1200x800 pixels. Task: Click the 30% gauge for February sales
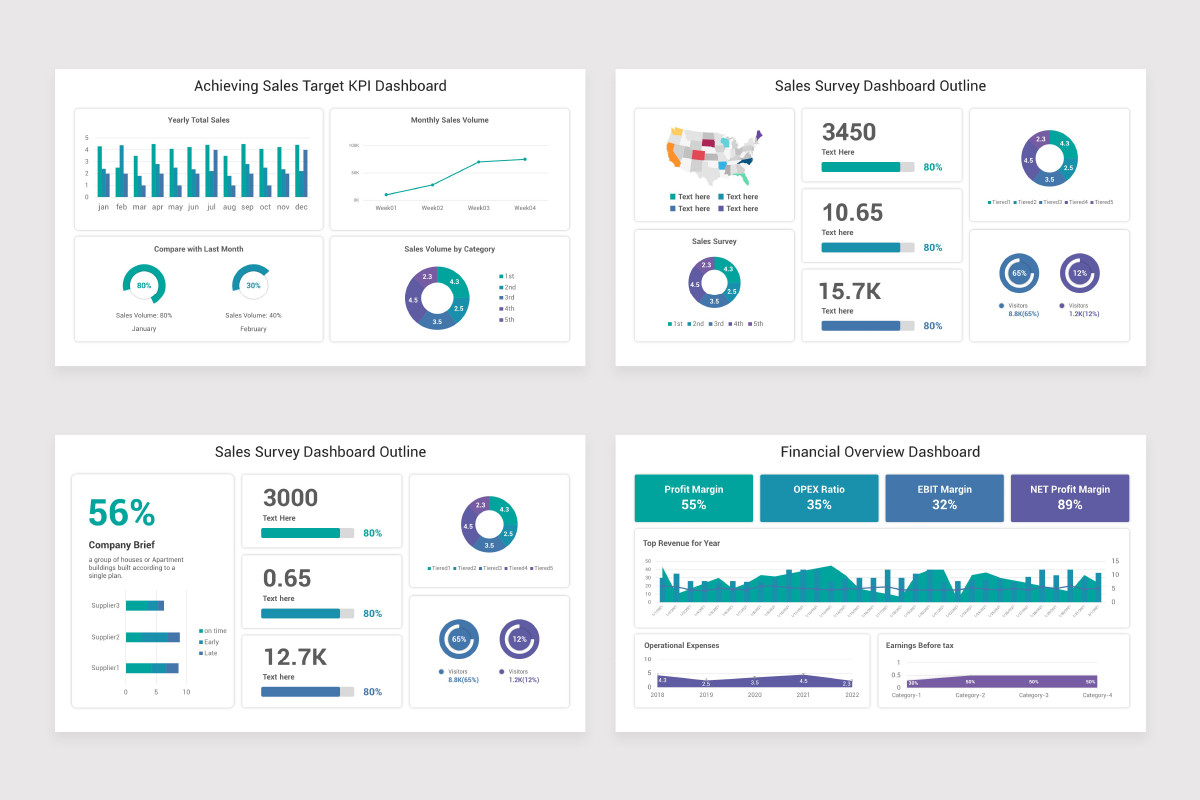coord(251,283)
